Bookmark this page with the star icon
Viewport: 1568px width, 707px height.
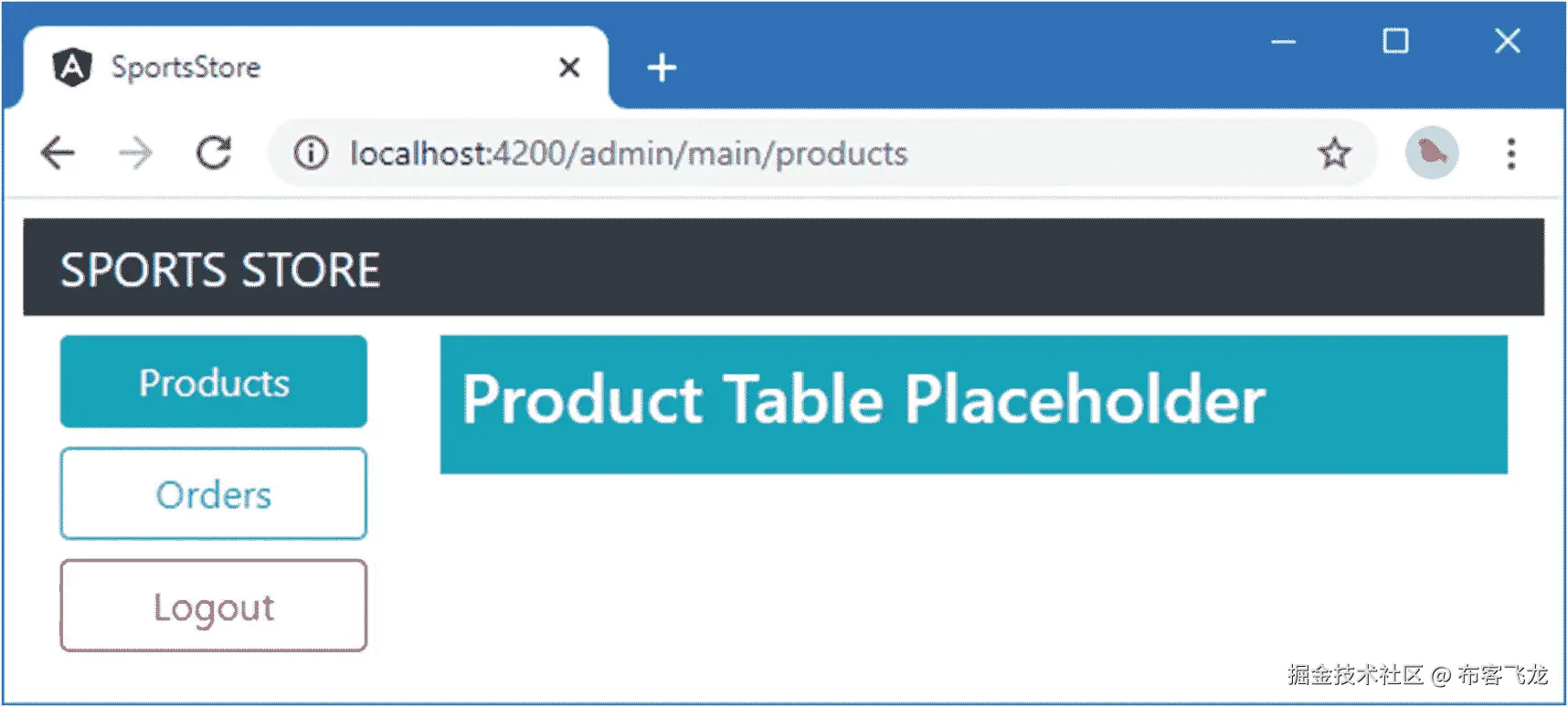click(1334, 153)
